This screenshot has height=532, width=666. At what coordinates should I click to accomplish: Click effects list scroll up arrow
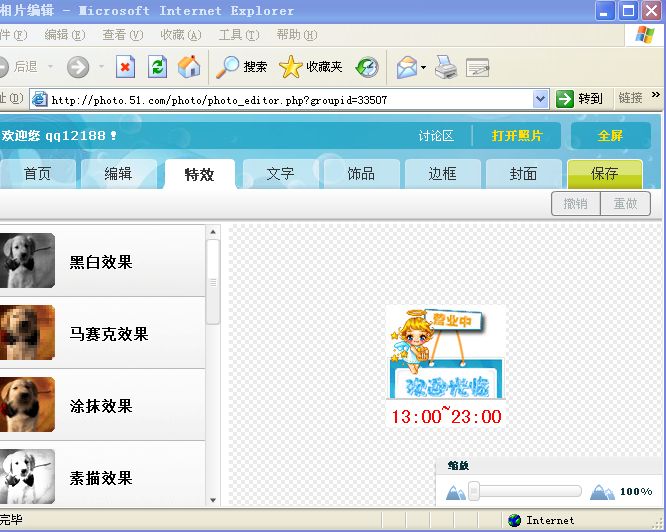pyautogui.click(x=213, y=232)
